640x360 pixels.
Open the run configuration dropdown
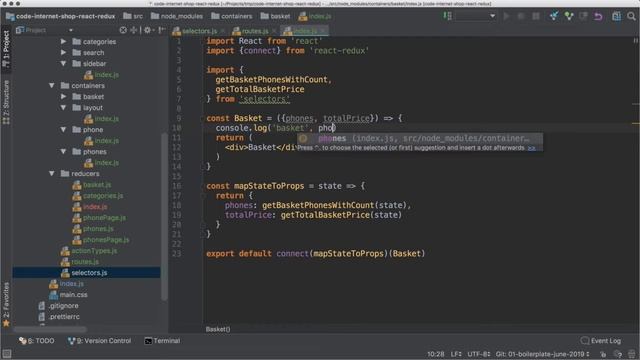click(x=476, y=16)
